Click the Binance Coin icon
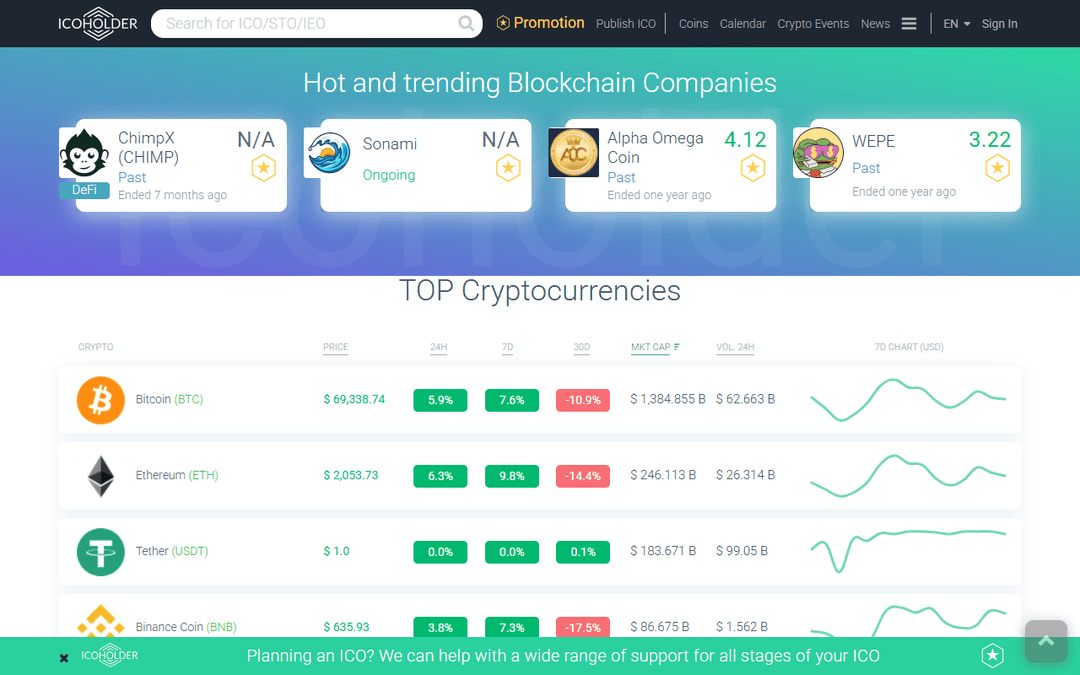Viewport: 1080px width, 675px height. click(x=101, y=621)
